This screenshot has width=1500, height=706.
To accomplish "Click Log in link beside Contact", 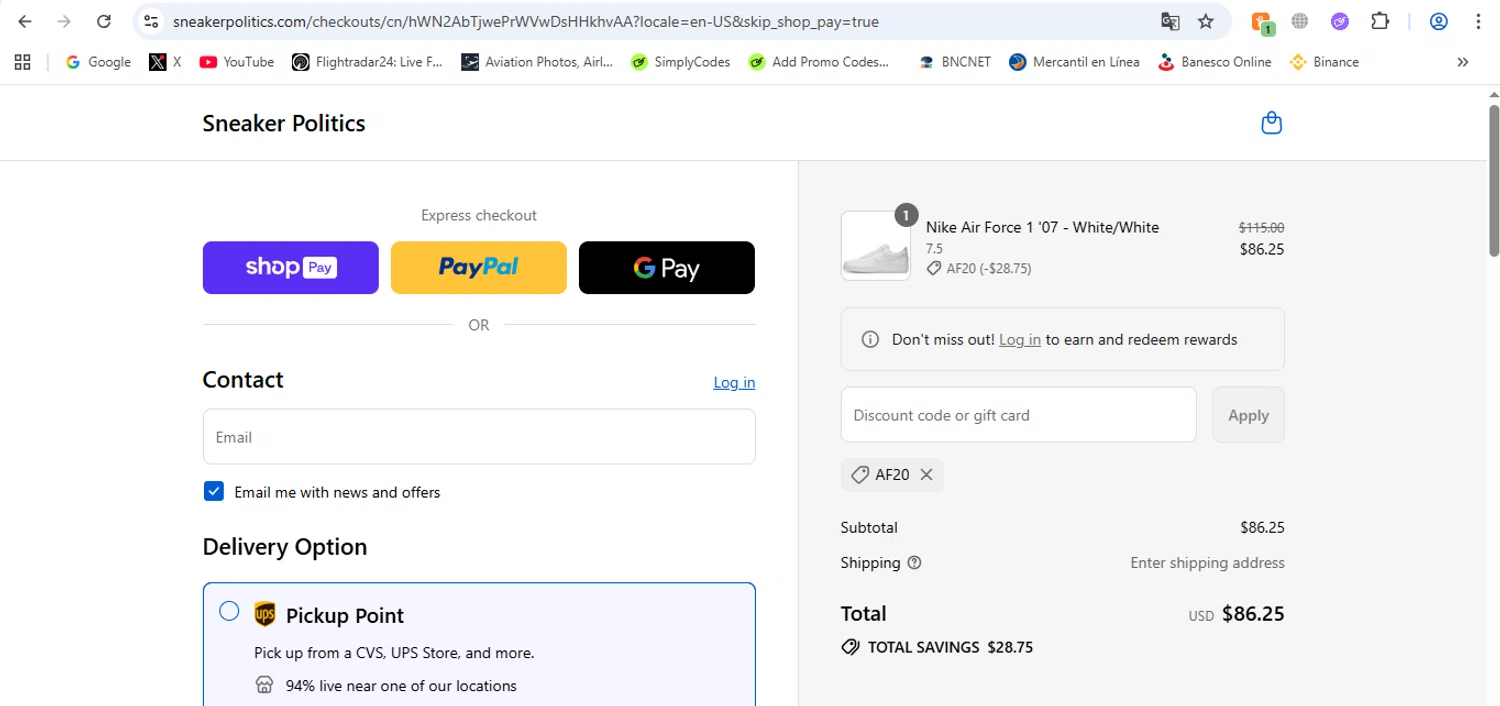I will click(734, 382).
